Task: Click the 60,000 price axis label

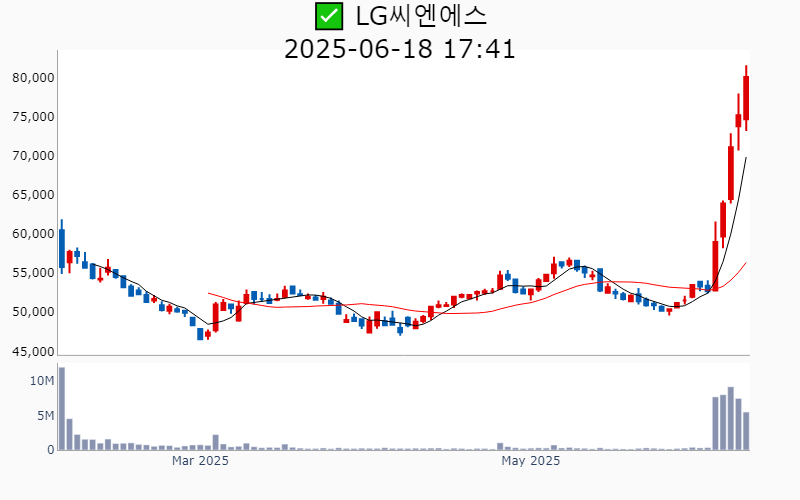Action: point(33,234)
